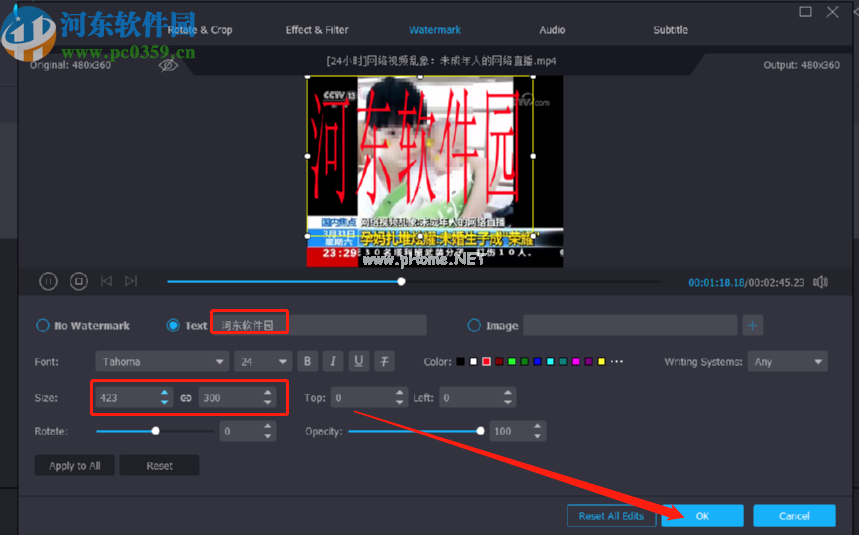
Task: Pick the yellow color swatch
Action: pos(601,361)
